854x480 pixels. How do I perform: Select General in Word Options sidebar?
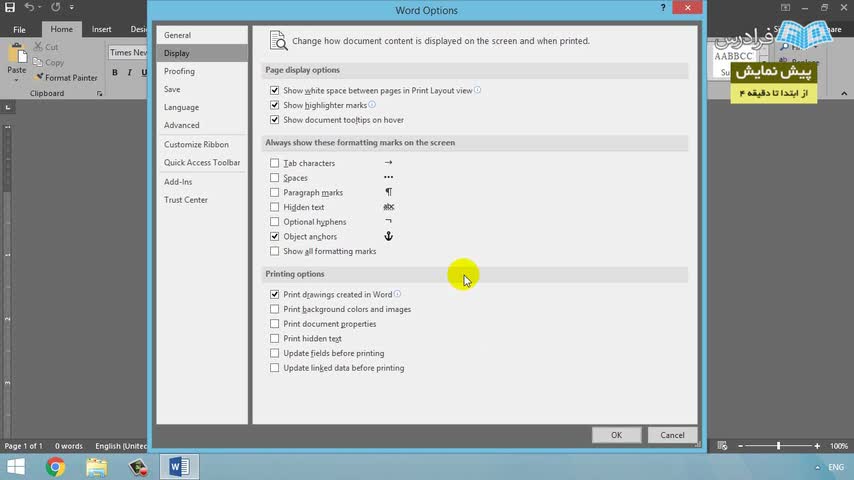tap(202, 35)
